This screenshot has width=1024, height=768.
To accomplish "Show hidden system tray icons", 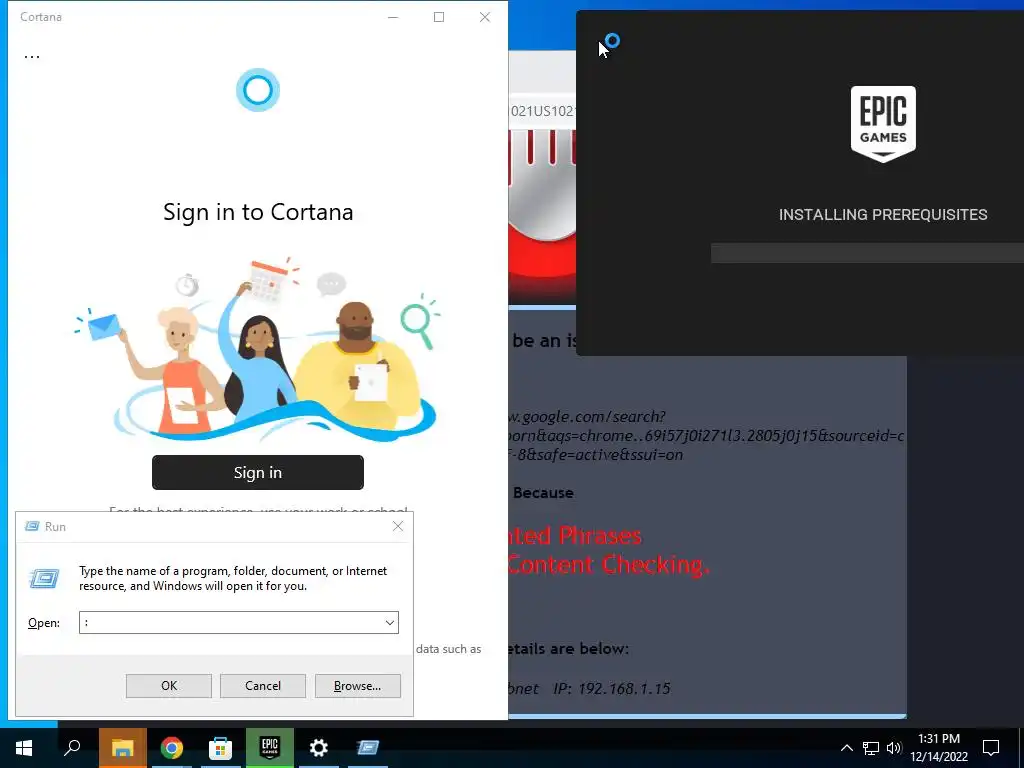I will pos(846,748).
